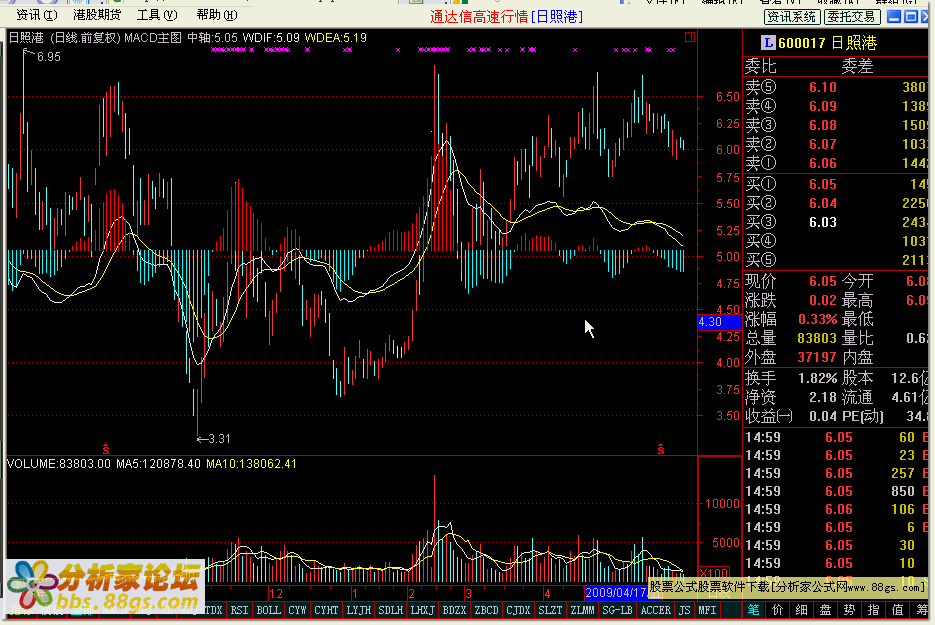
Task: Select the BDZX indicator tab
Action: point(454,610)
